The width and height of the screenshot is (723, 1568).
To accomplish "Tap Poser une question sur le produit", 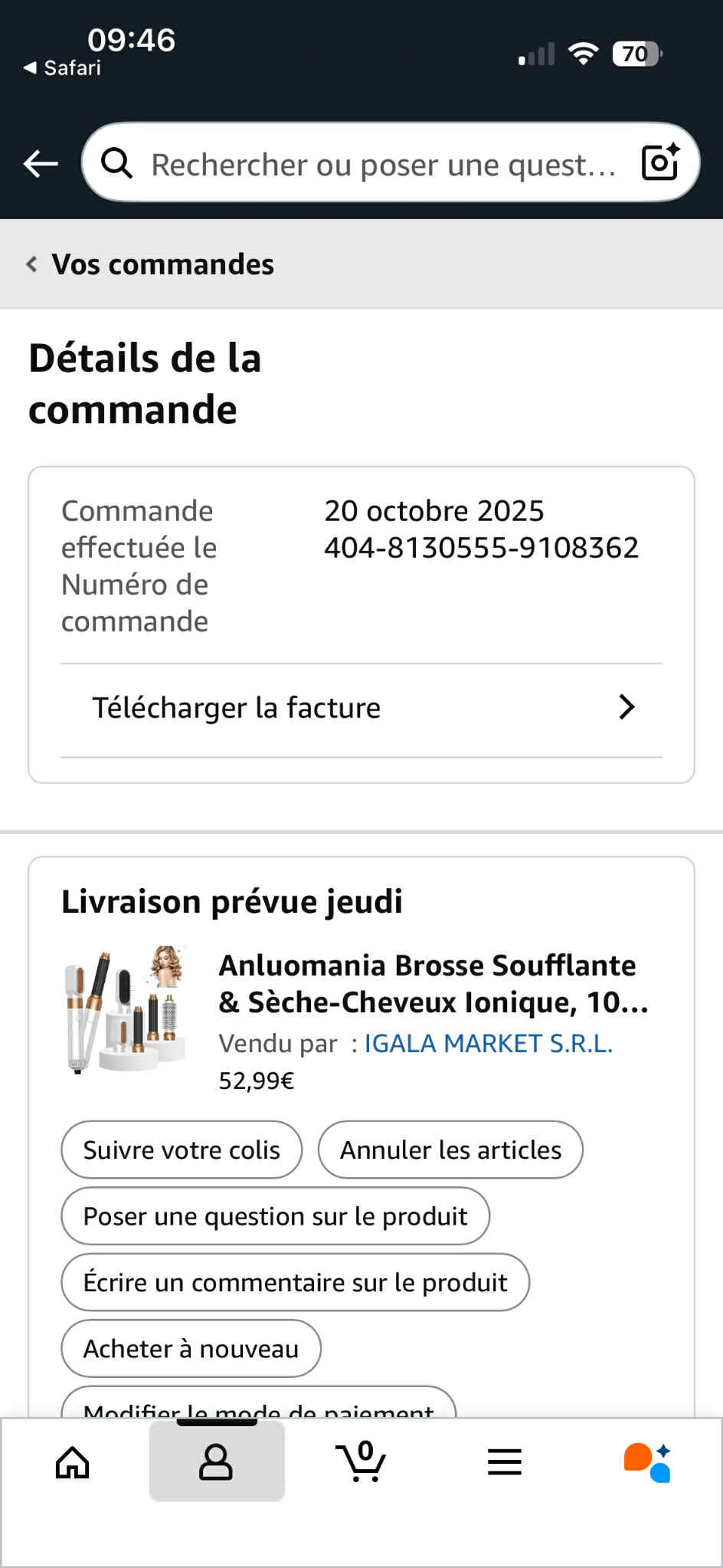I will pyautogui.click(x=275, y=1216).
